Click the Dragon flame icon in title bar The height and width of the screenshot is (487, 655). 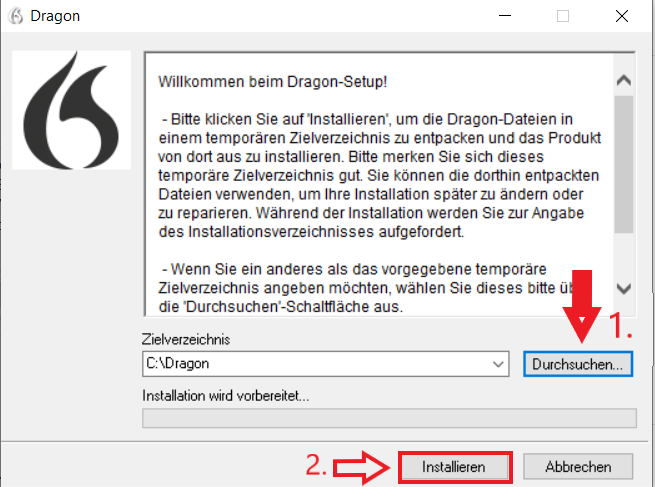click(x=16, y=16)
